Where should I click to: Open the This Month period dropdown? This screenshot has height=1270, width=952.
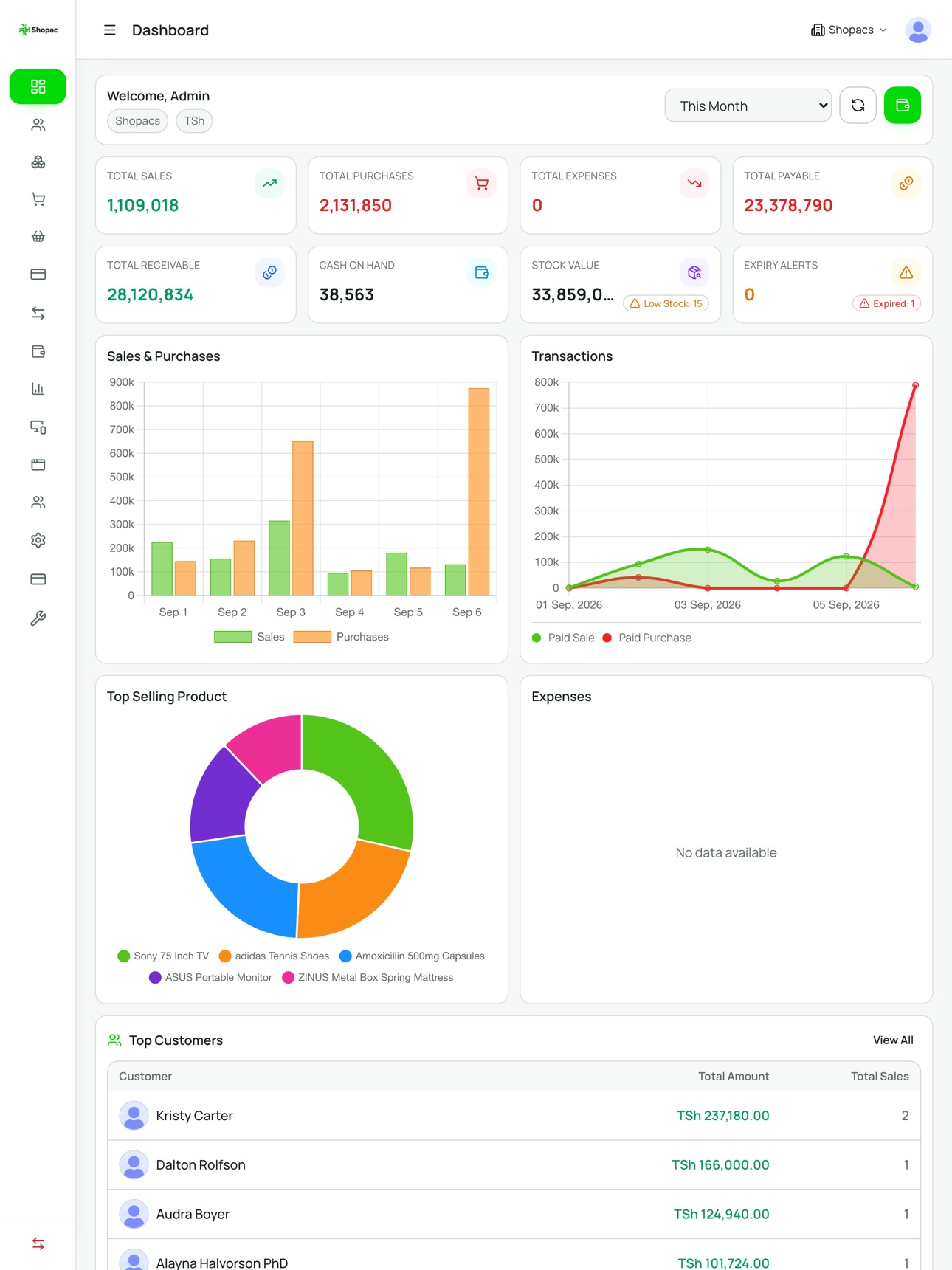click(x=748, y=106)
